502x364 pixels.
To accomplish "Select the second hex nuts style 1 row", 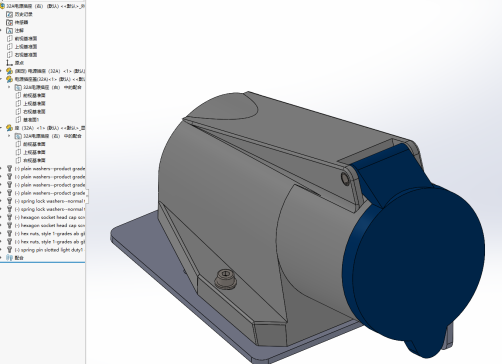I will (46, 242).
